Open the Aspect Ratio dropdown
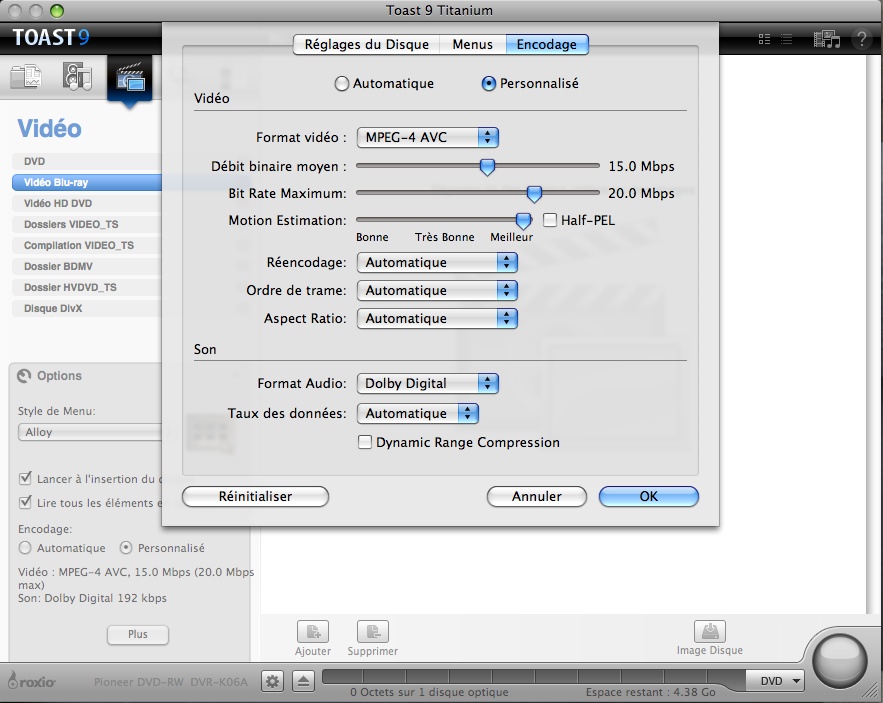Screen dimensions: 883x703 click(x=437, y=319)
